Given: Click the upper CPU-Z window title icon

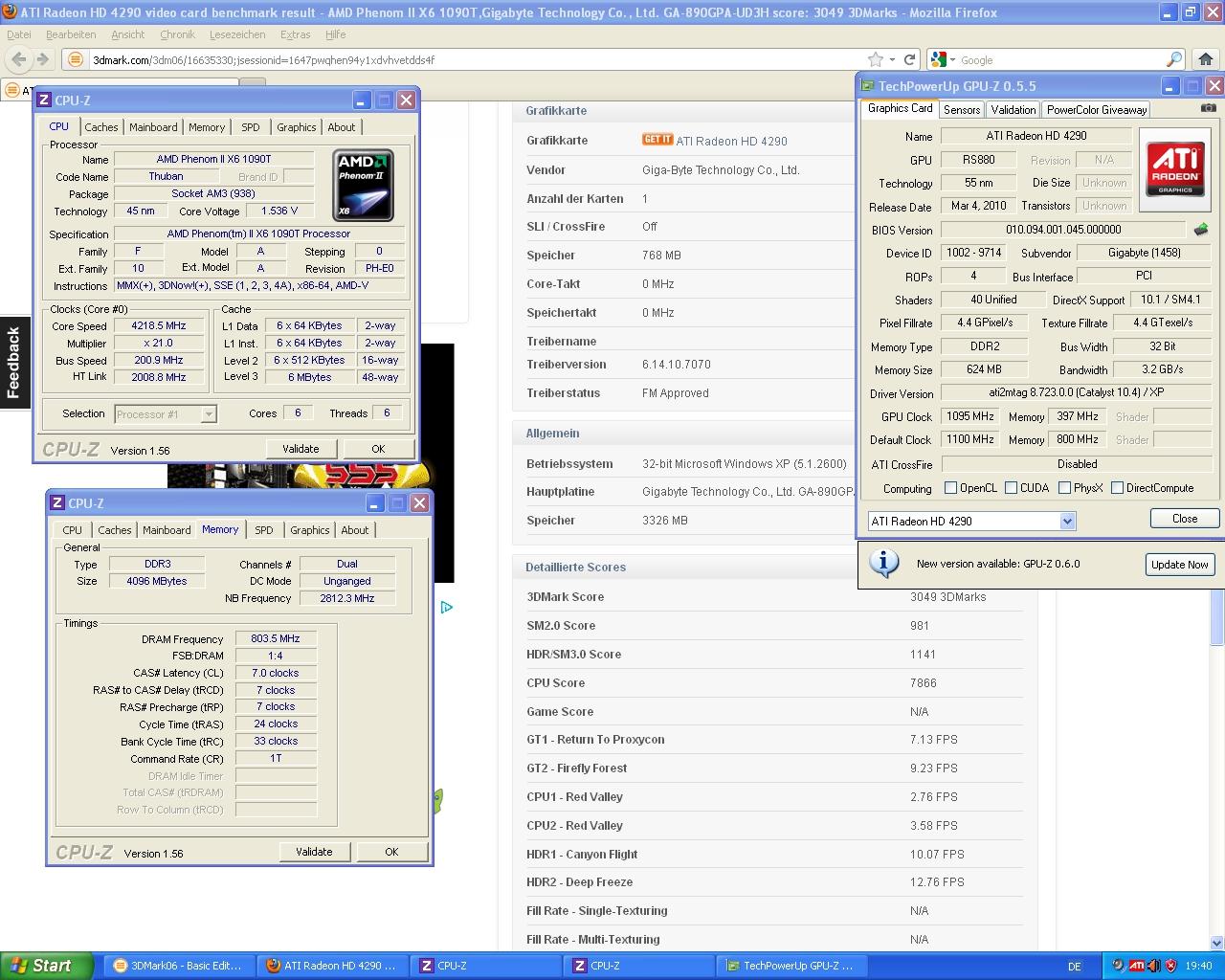Looking at the screenshot, I should [x=44, y=100].
